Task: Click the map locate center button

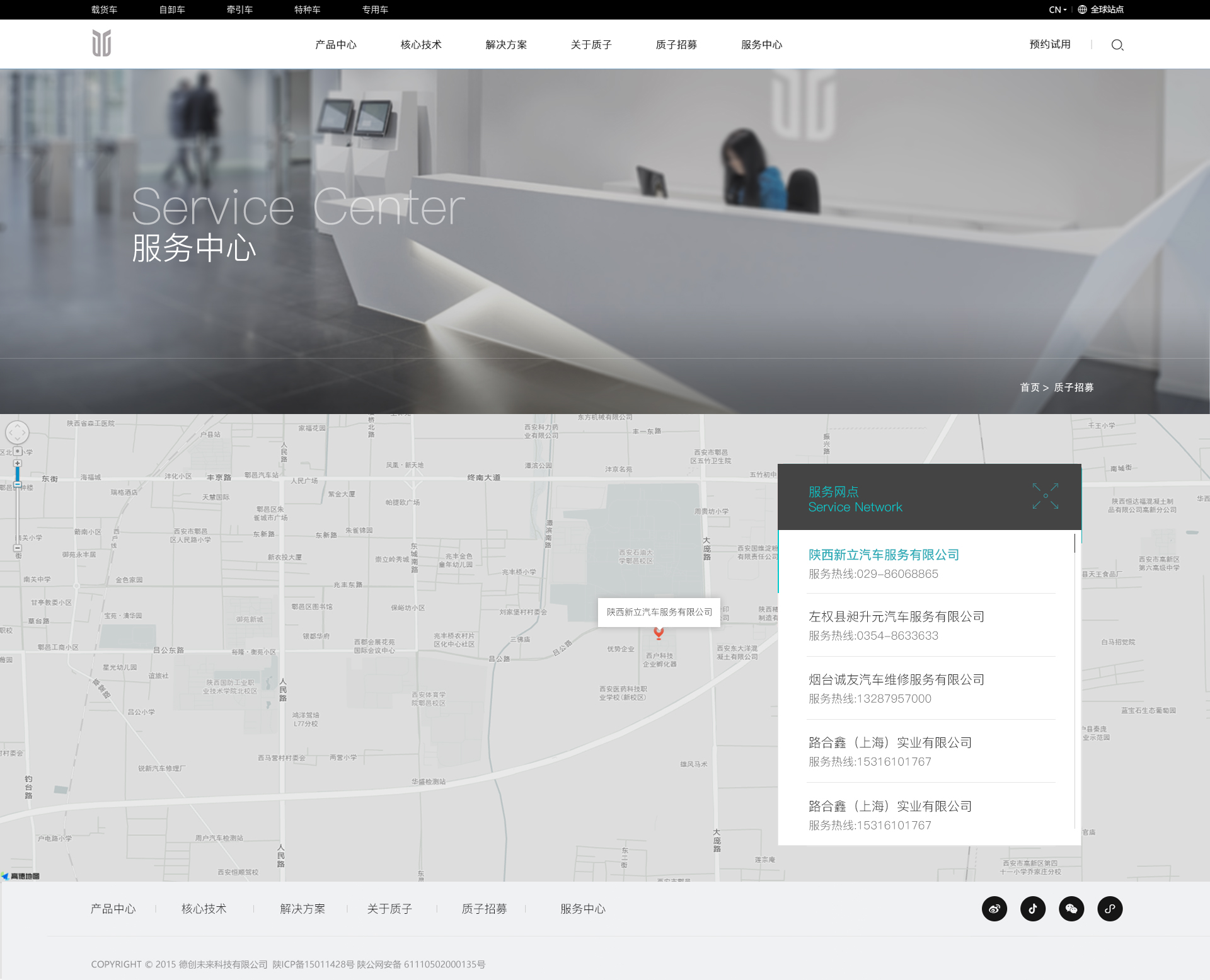Action: click(x=18, y=451)
